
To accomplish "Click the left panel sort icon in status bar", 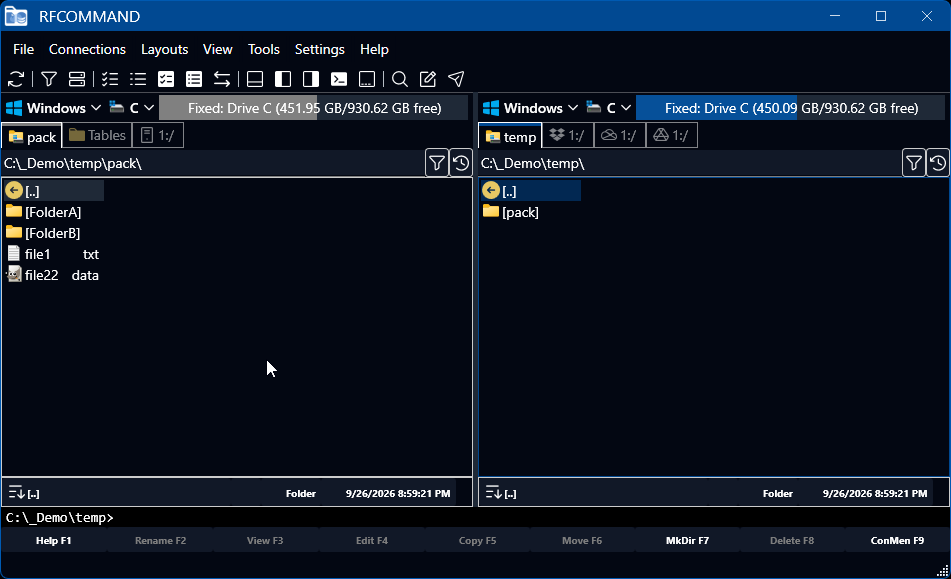I will pyautogui.click(x=16, y=492).
